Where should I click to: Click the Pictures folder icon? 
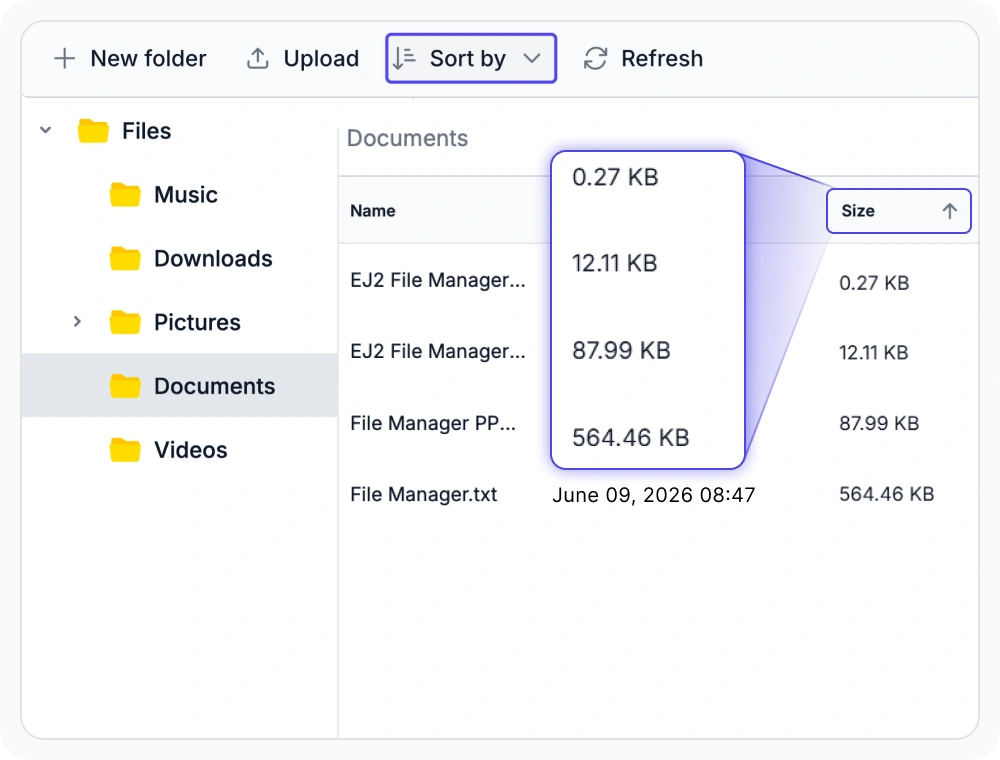(x=125, y=322)
